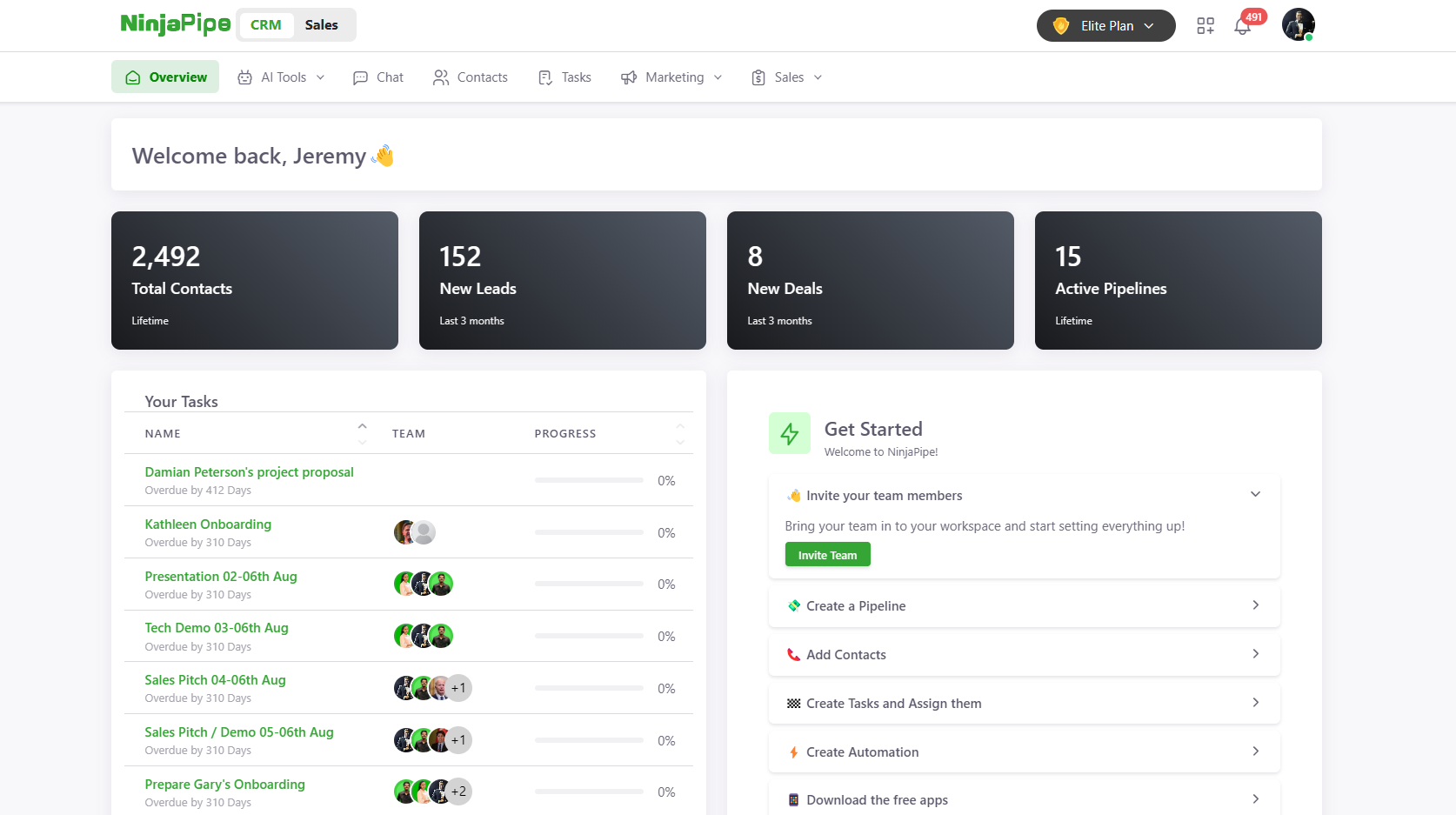Select the Chat bubble icon in navigation
The height and width of the screenshot is (815, 1456).
click(360, 77)
